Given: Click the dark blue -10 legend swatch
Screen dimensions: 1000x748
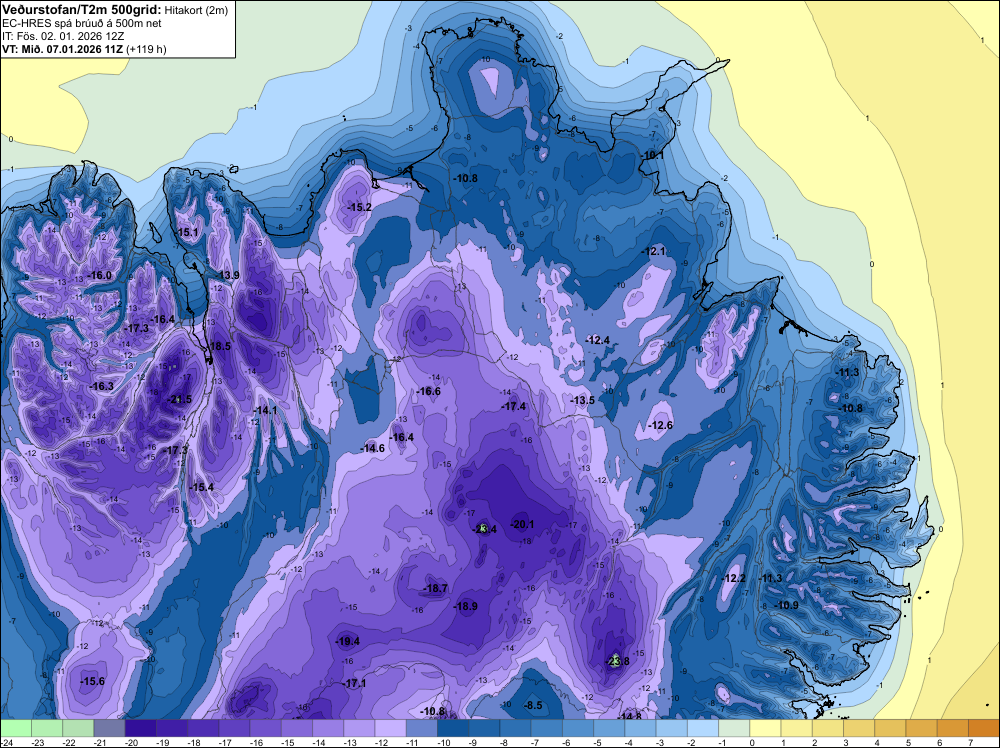Looking at the screenshot, I should 453,728.
